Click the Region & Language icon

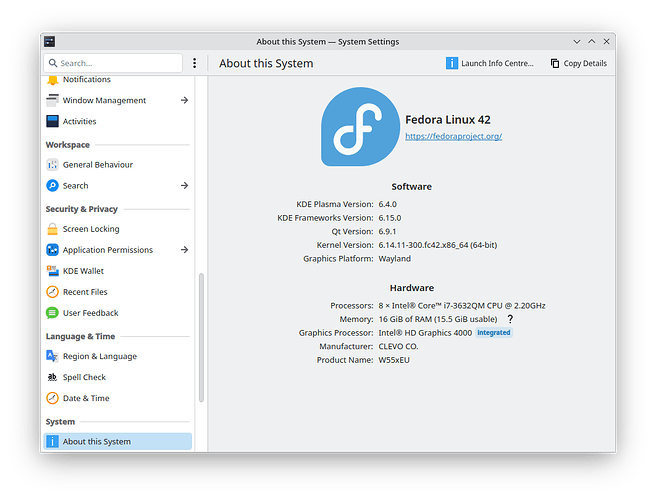click(x=52, y=356)
